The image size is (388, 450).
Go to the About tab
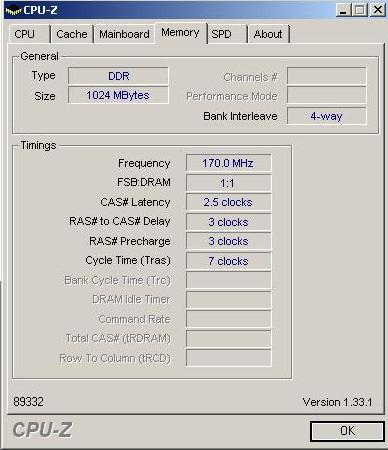[268, 34]
